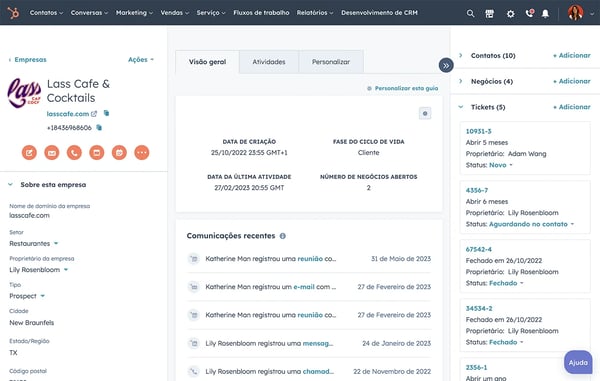Open more actions orange ellipsis icon
This screenshot has height=381, width=600.
coord(142,153)
